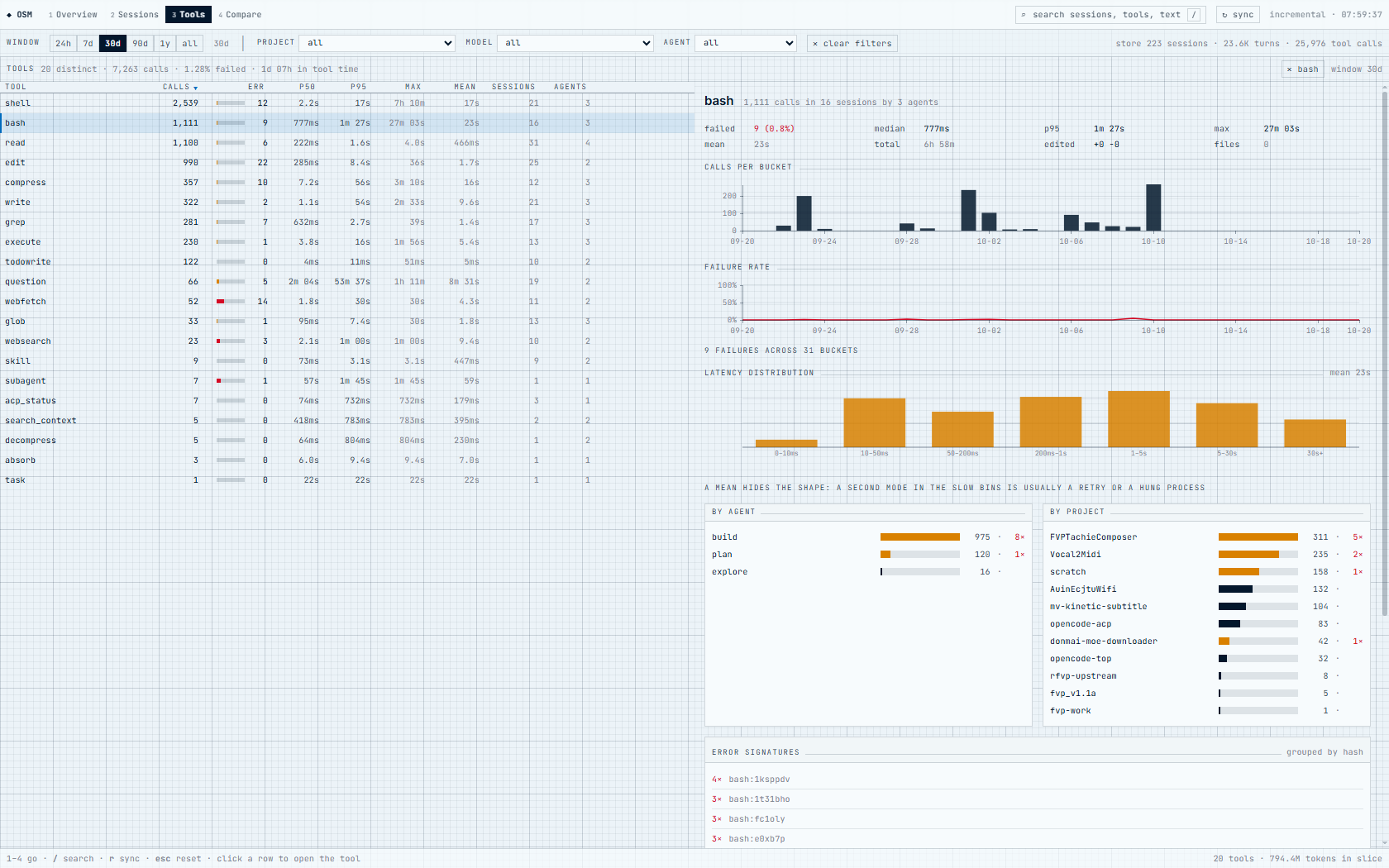Click the sync refresh button
Screen dimensions: 1389x868
pos(1238,15)
